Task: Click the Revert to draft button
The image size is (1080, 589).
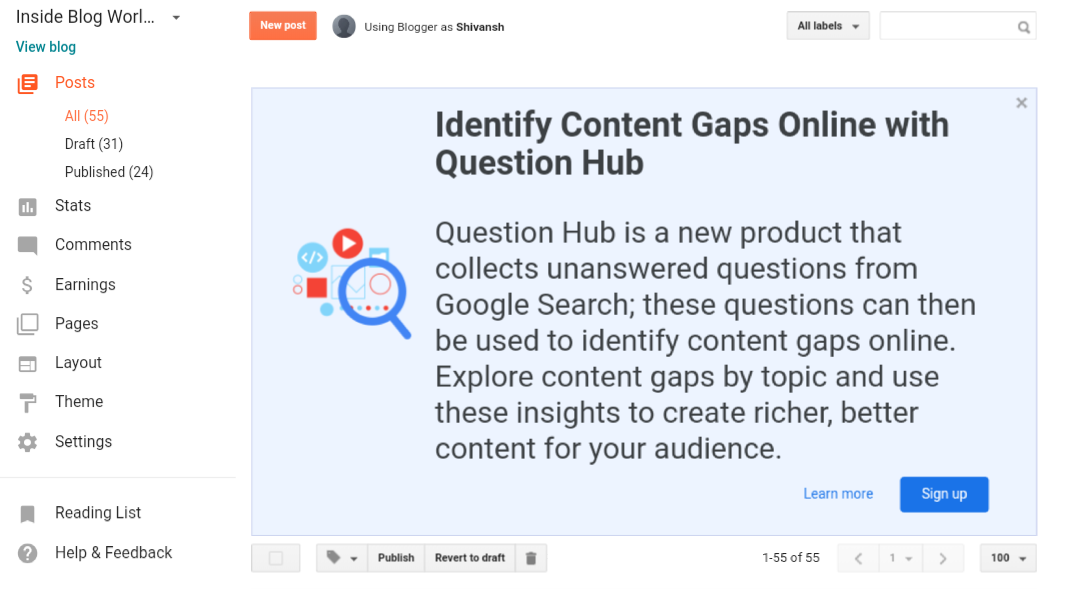Action: [x=470, y=558]
